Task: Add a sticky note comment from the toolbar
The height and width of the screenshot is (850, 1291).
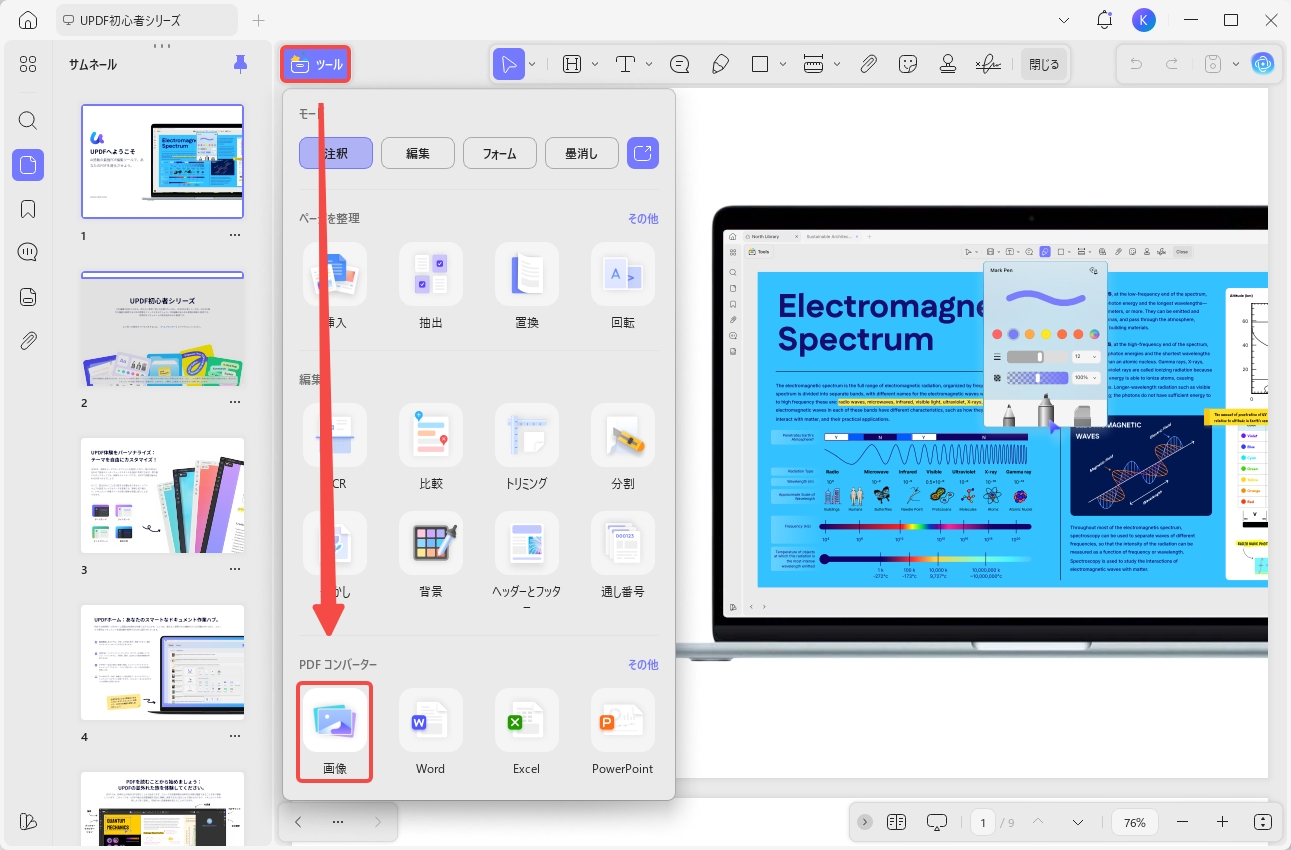Action: (680, 64)
